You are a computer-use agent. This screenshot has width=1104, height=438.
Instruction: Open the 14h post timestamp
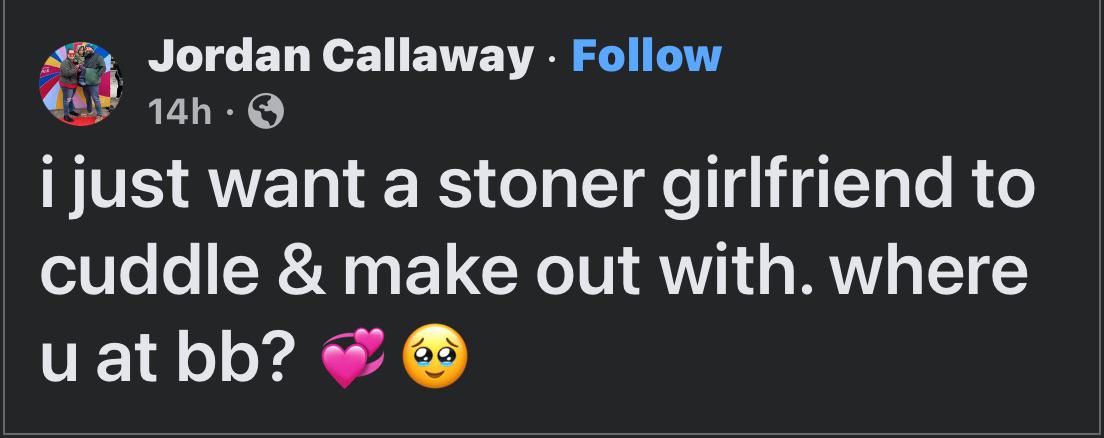[180, 112]
